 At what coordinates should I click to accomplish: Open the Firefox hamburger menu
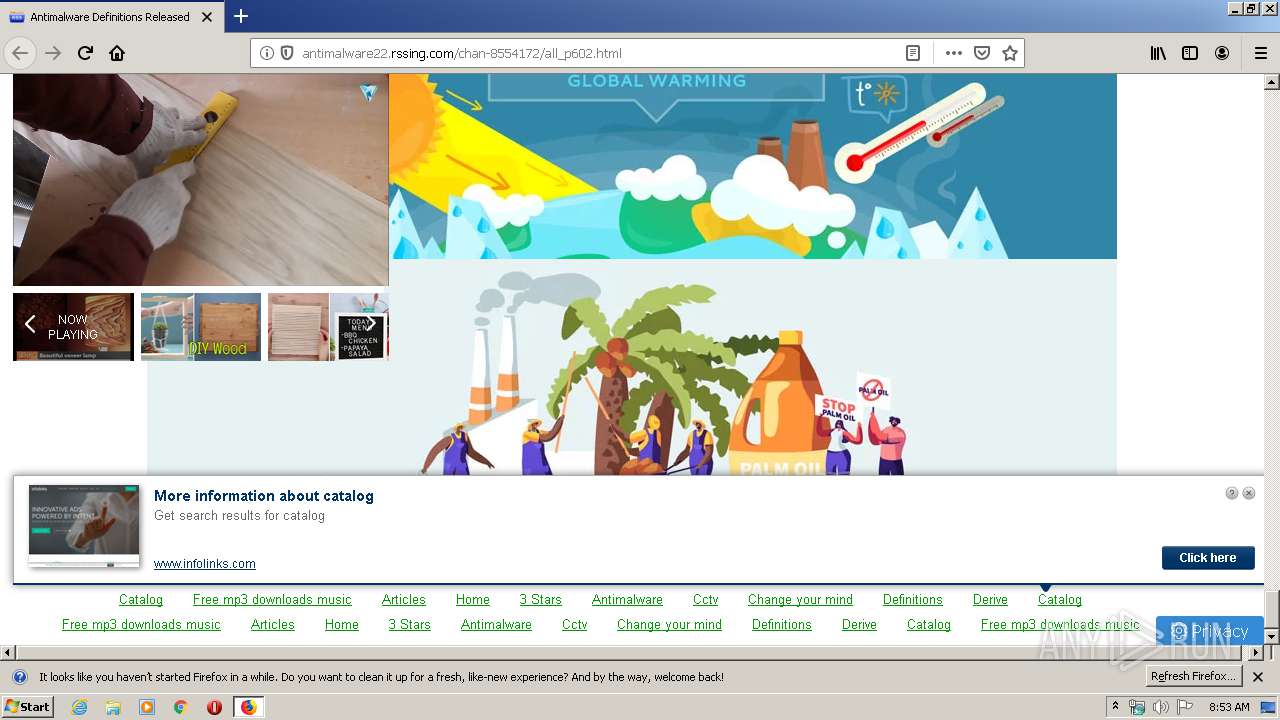1261,53
